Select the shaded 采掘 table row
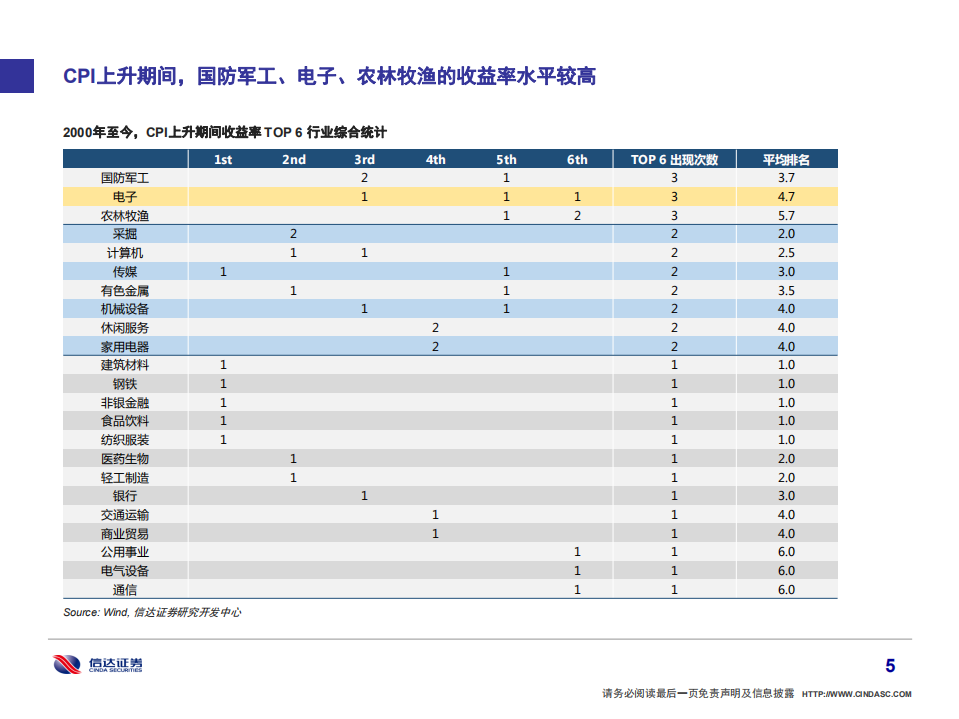Screen dimensions: 959x719 450,233
